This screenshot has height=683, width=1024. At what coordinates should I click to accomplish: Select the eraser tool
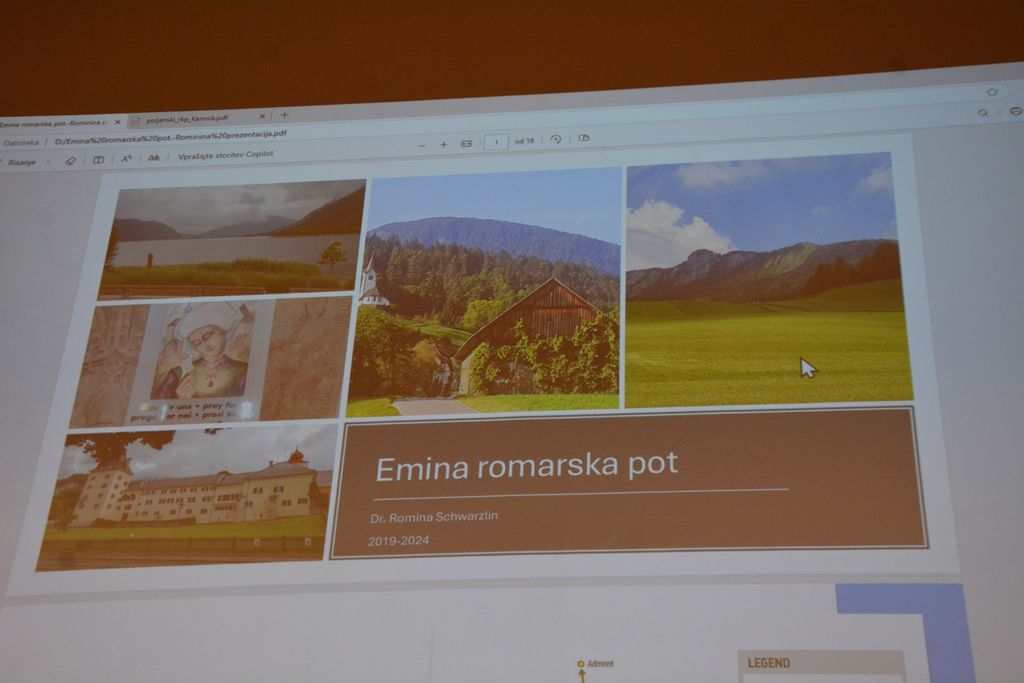click(70, 160)
